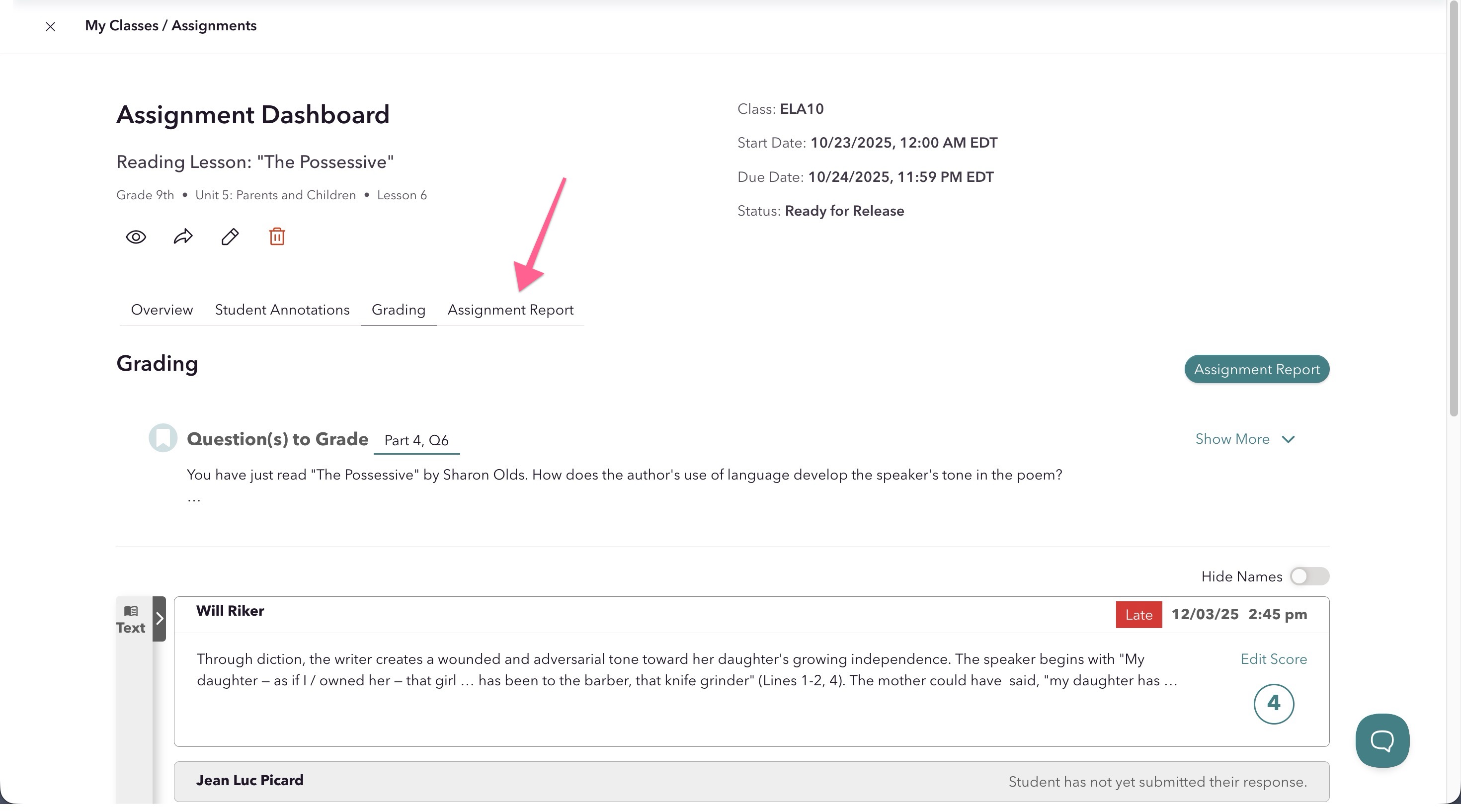This screenshot has width=1461, height=812.
Task: Switch to the Overview tab
Action: click(x=162, y=310)
